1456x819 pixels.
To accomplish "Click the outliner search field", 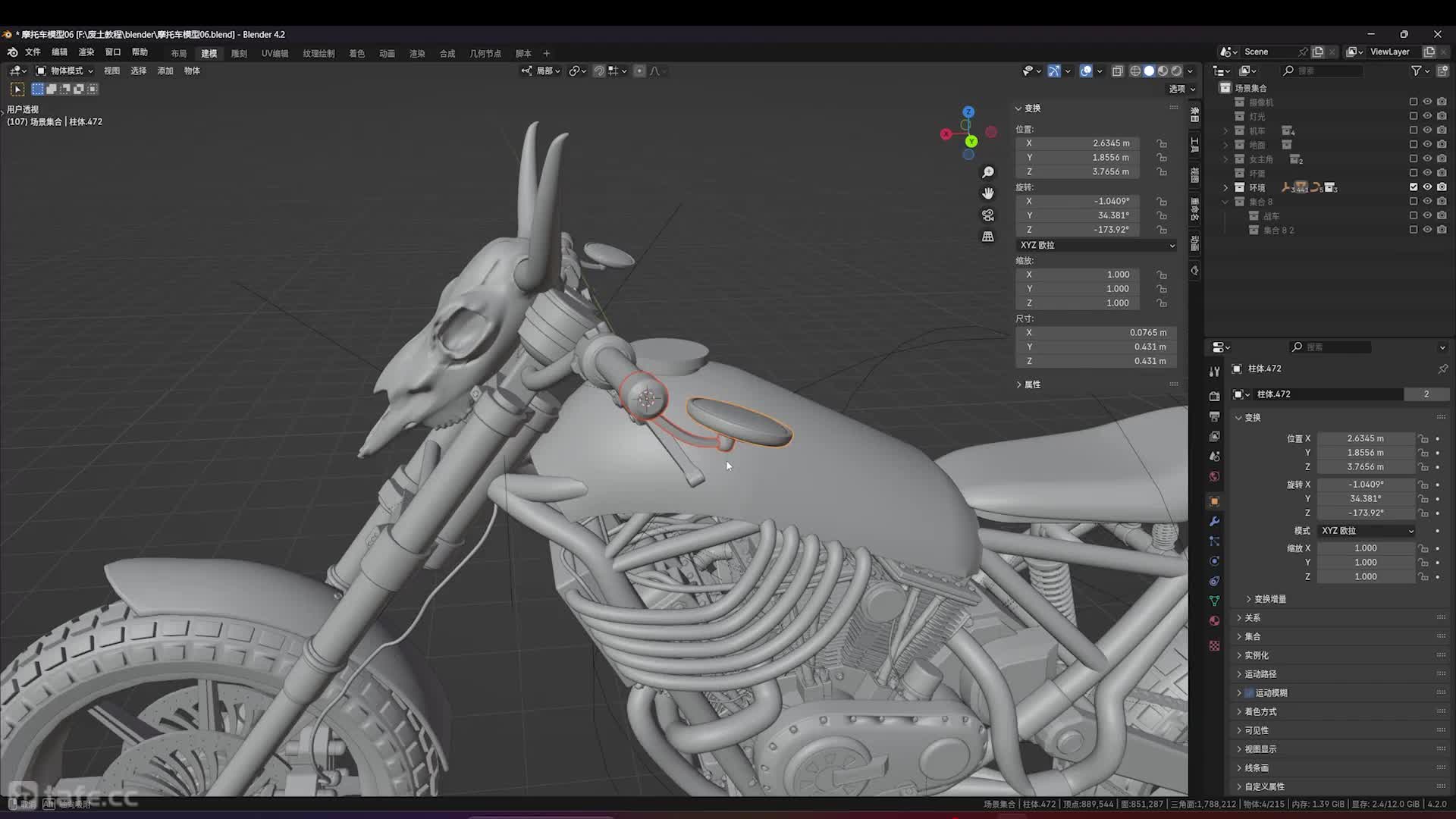I will click(x=1323, y=71).
